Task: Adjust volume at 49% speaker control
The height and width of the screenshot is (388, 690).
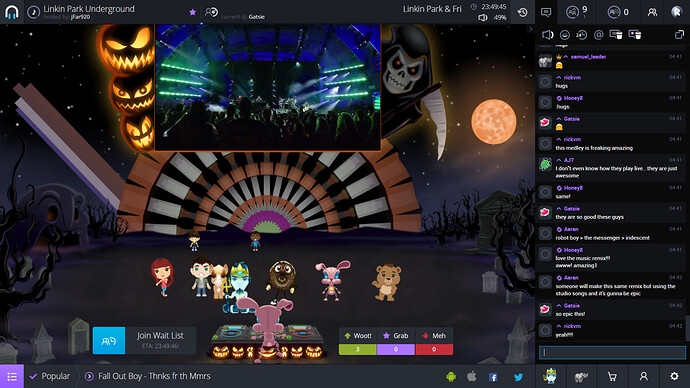Action: 483,18
